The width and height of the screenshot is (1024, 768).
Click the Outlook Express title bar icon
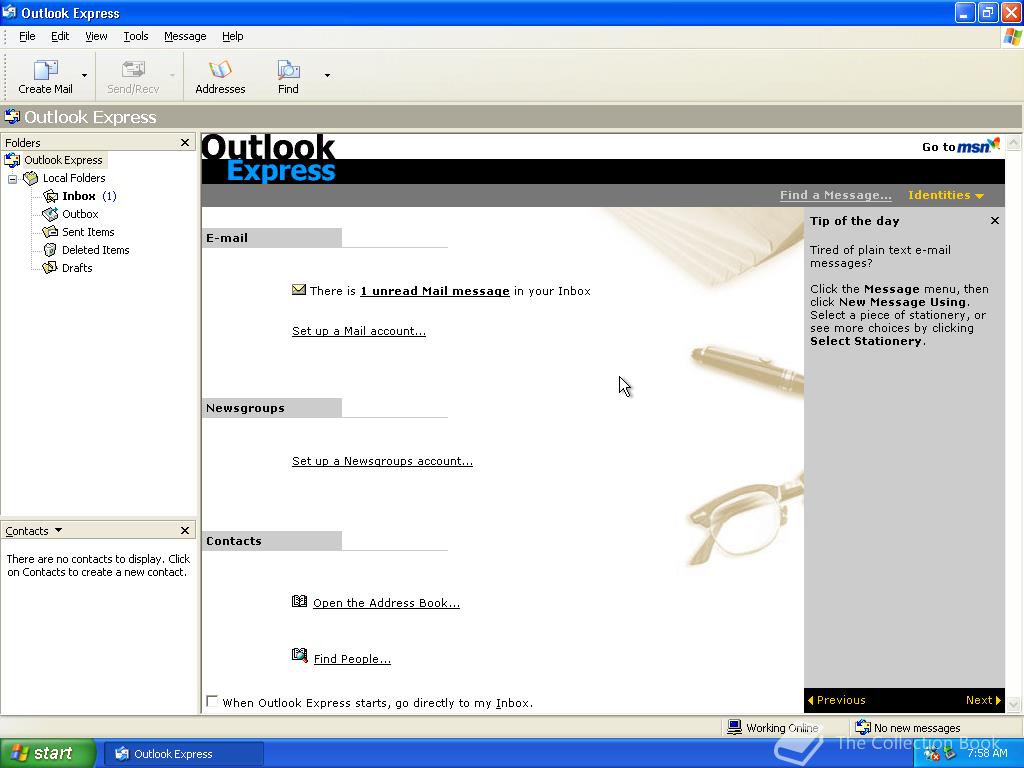(9, 12)
